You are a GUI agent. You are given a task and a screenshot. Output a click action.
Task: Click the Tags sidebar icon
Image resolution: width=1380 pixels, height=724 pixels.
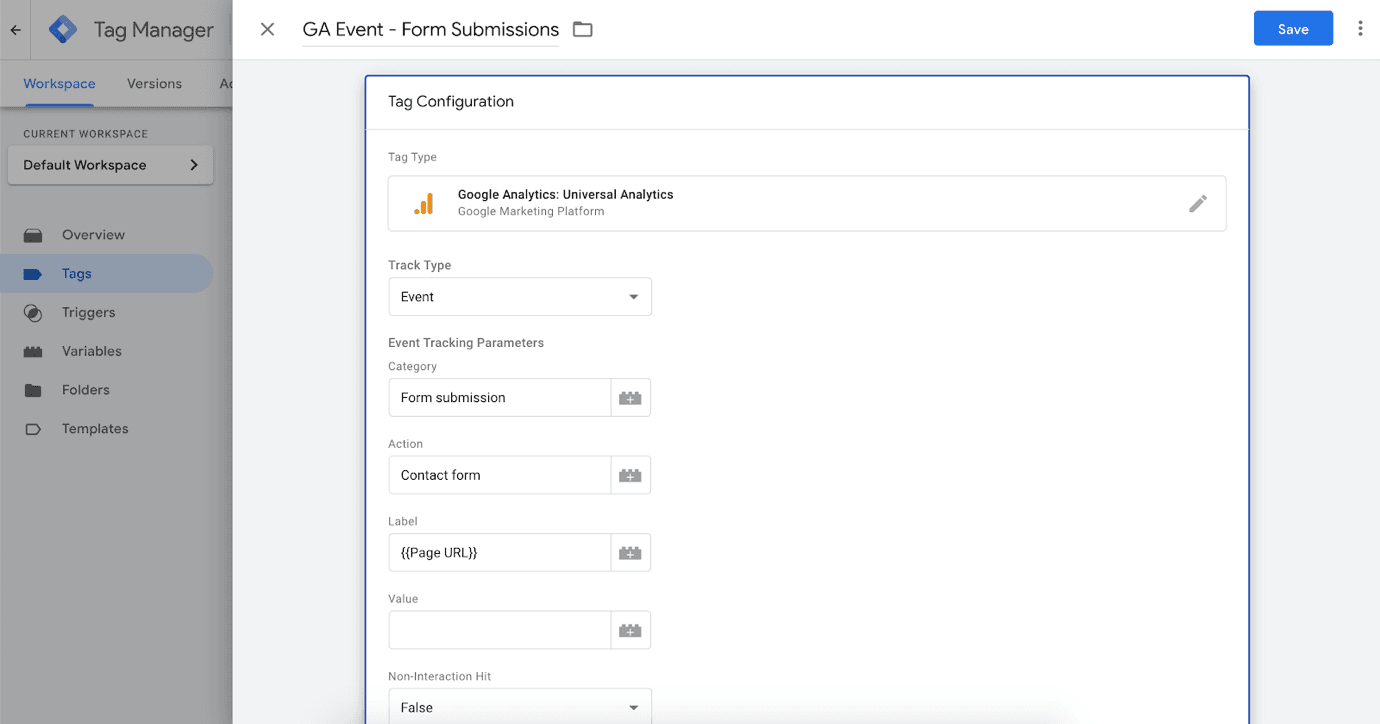pyautogui.click(x=33, y=274)
